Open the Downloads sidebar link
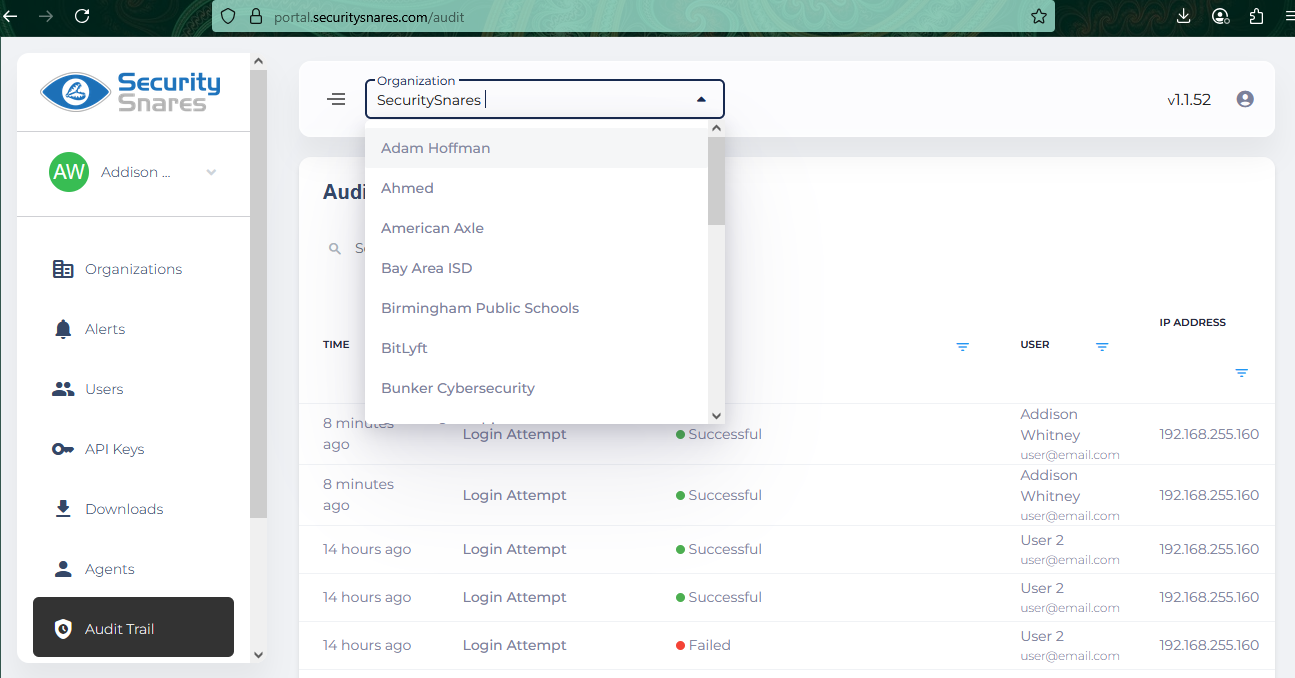The image size is (1295, 678). point(133,509)
